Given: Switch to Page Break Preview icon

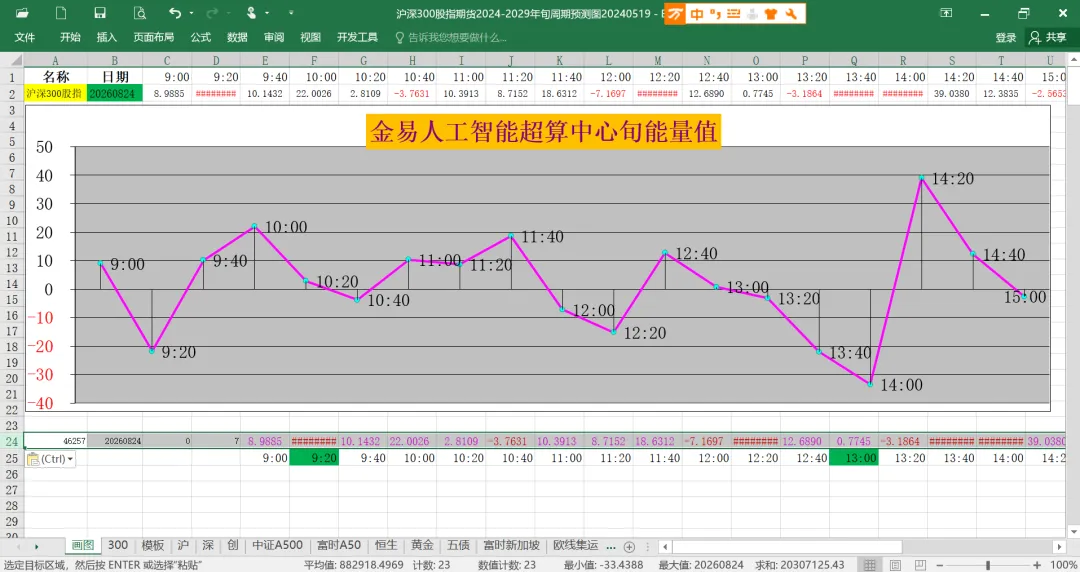Looking at the screenshot, I should point(920,565).
